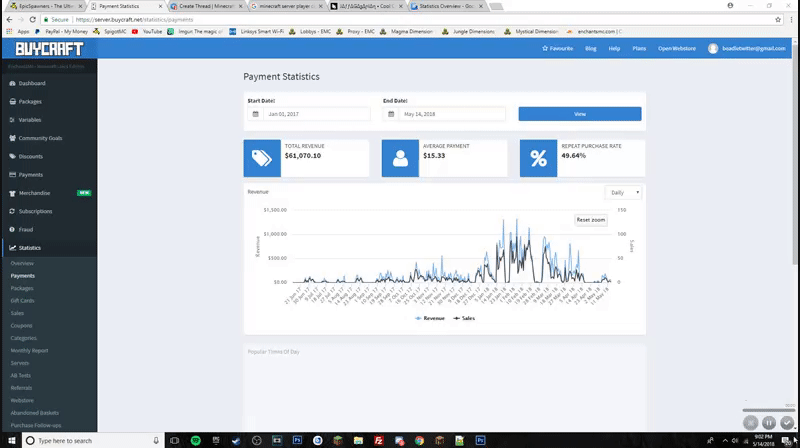Click the Reset zoom button on chart

point(591,220)
